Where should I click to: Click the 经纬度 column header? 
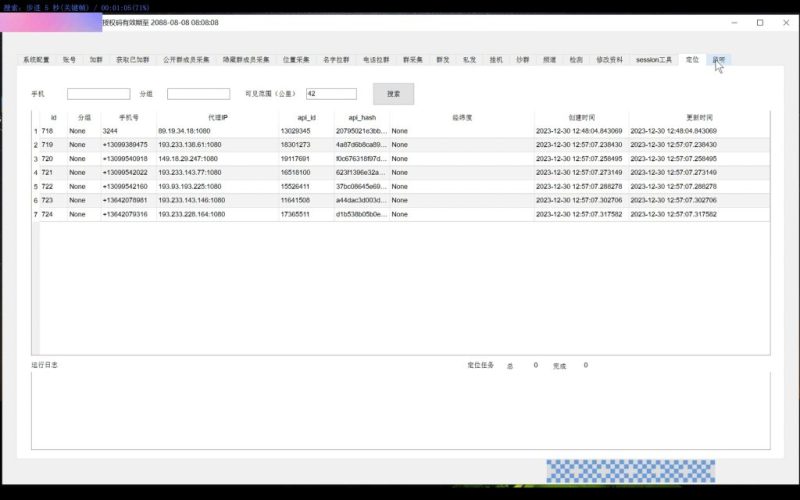(462, 117)
